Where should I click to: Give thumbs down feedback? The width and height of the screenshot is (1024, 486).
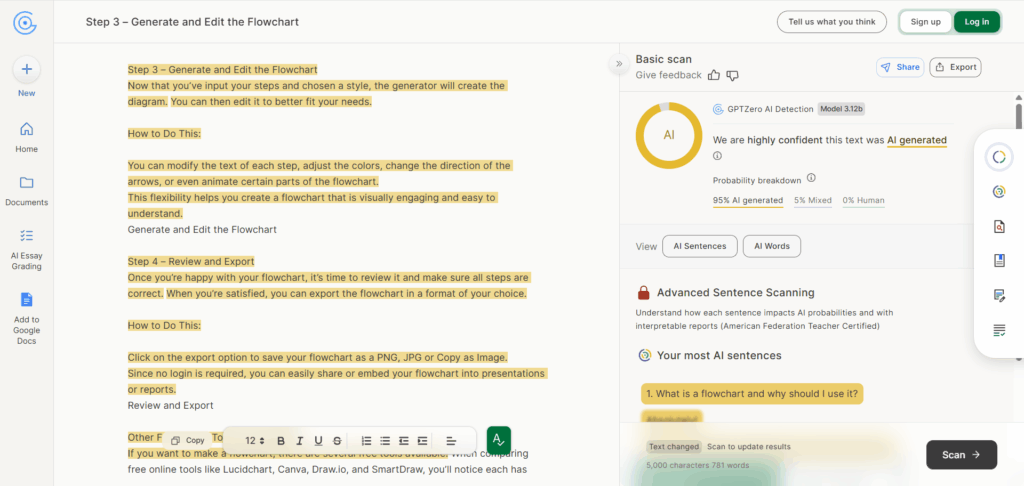pos(732,76)
